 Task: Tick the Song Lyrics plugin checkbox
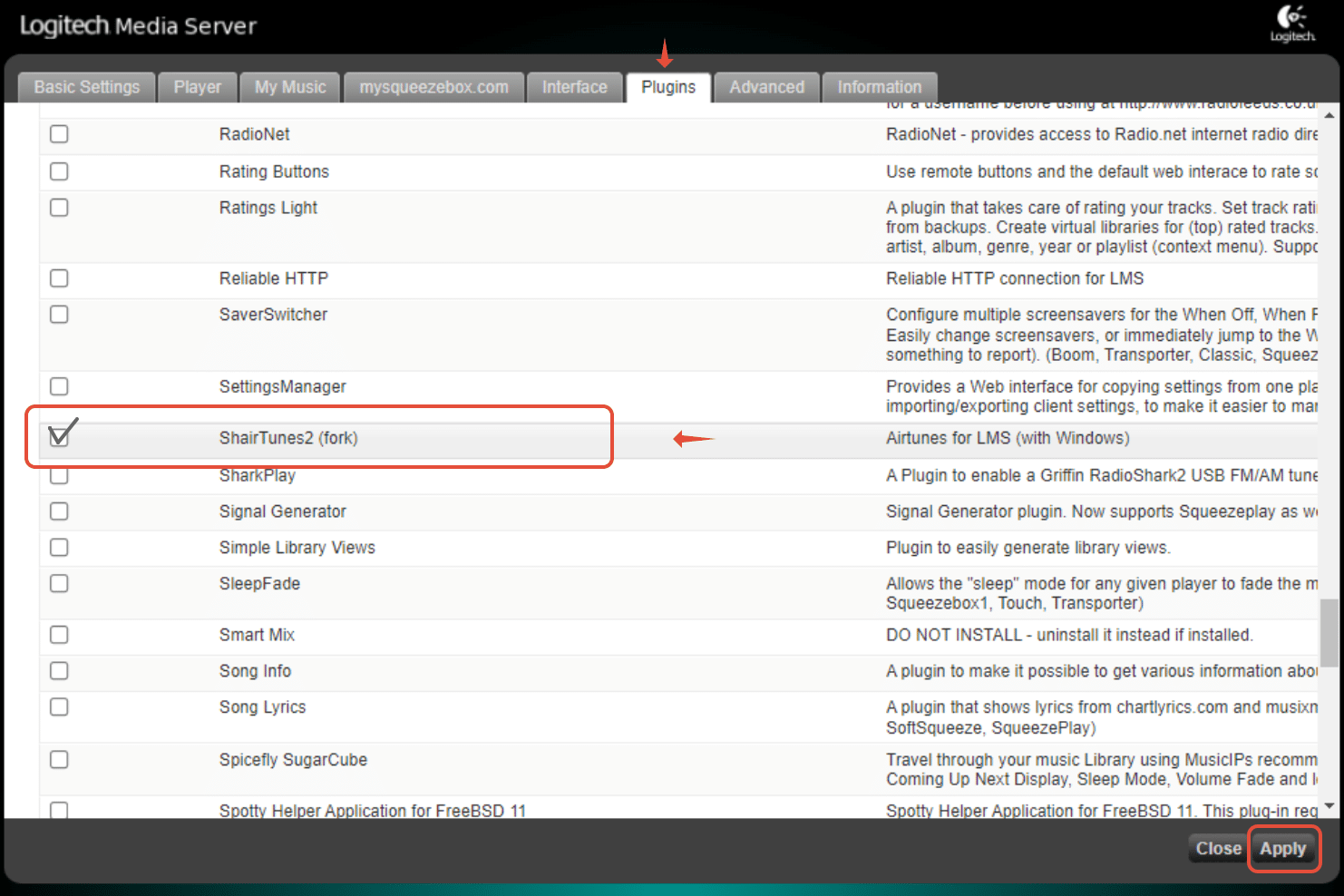click(x=59, y=706)
